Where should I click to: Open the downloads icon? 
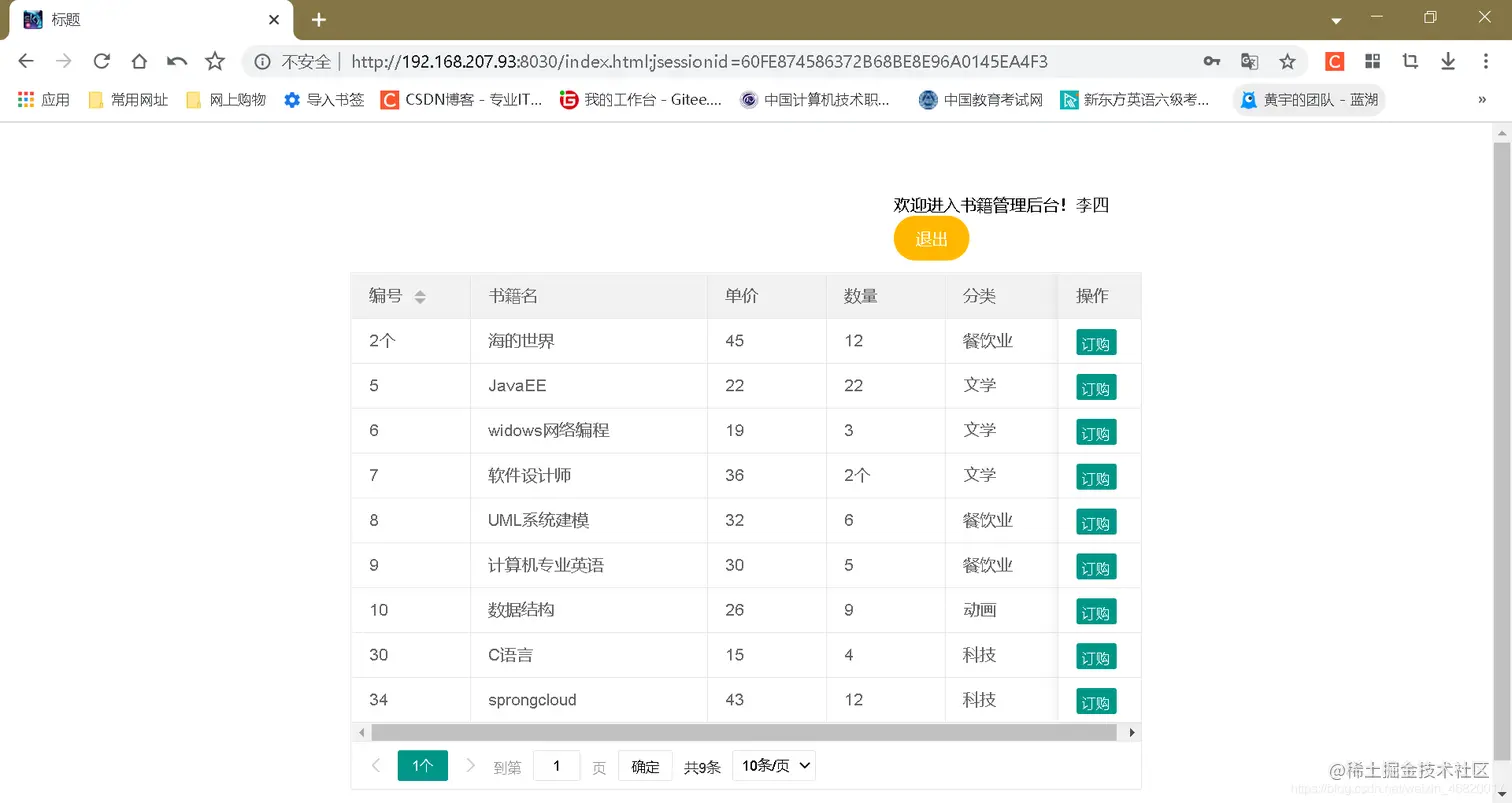tap(1448, 61)
